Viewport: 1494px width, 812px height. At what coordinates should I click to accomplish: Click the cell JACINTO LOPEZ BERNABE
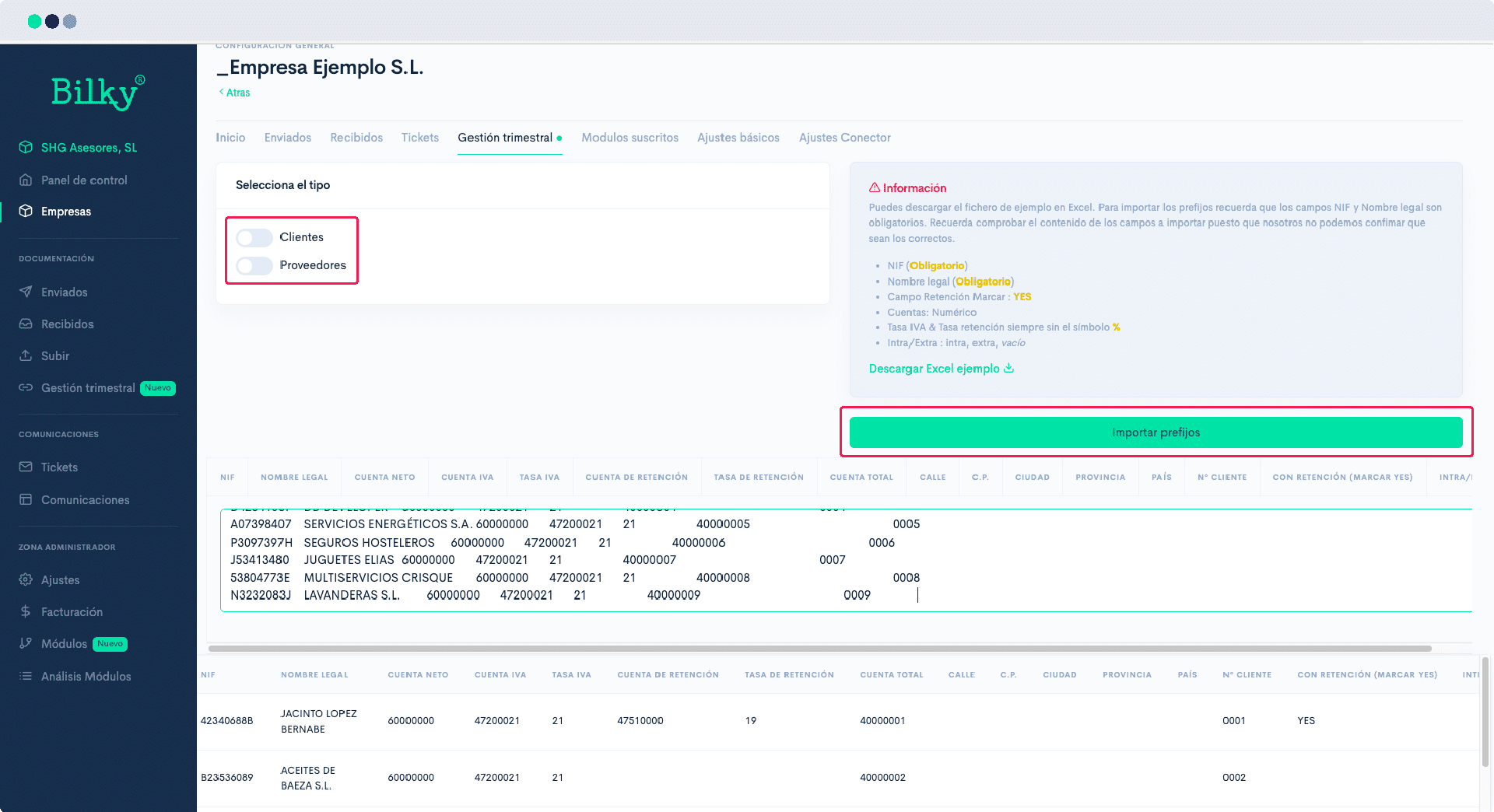(319, 721)
